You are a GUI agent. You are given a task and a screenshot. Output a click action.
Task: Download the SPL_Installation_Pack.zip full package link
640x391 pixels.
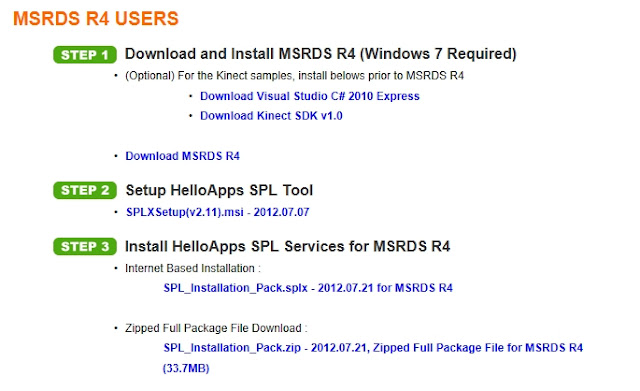pyautogui.click(x=373, y=348)
